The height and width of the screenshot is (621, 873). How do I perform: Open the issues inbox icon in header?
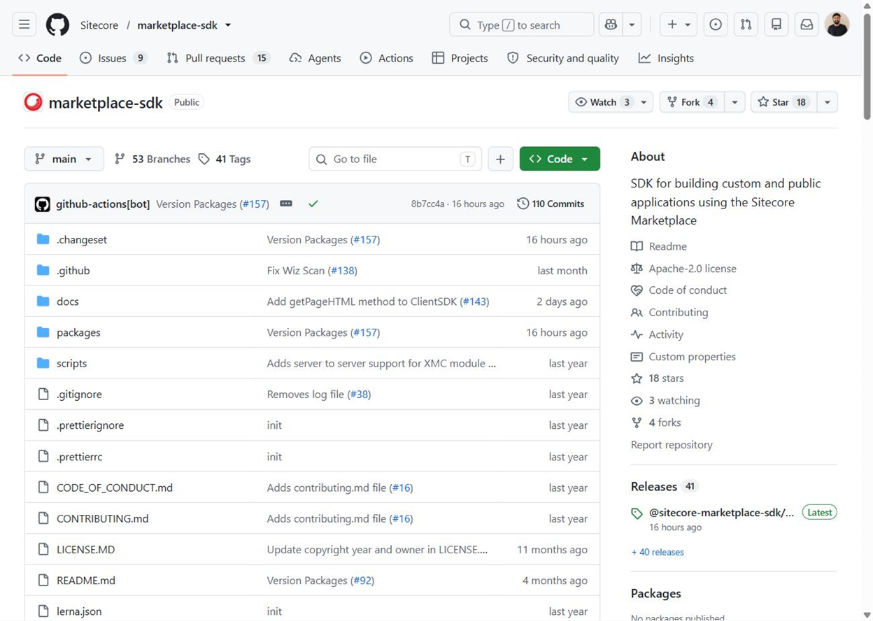[715, 25]
